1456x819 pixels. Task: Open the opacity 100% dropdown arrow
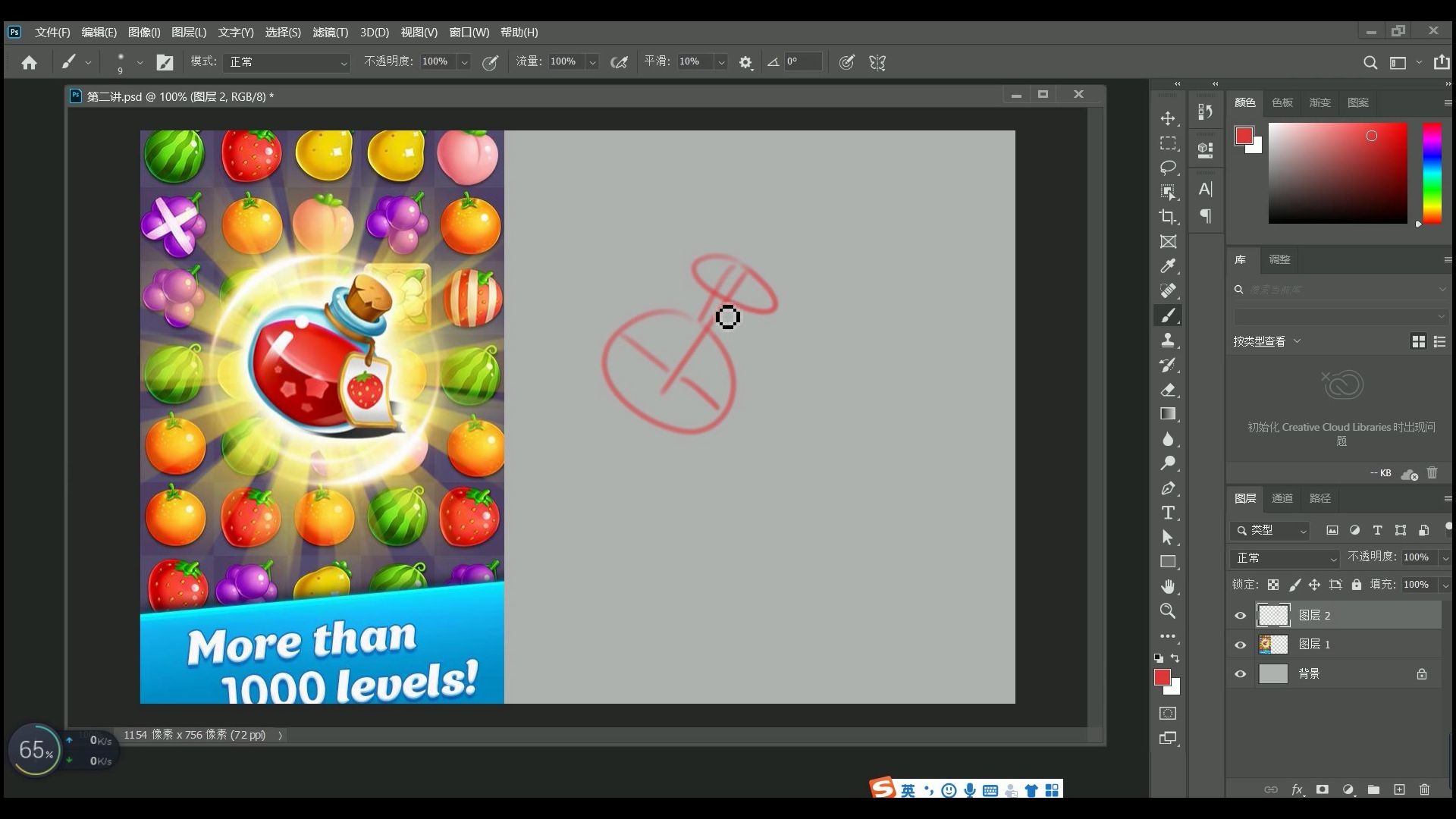coord(464,62)
